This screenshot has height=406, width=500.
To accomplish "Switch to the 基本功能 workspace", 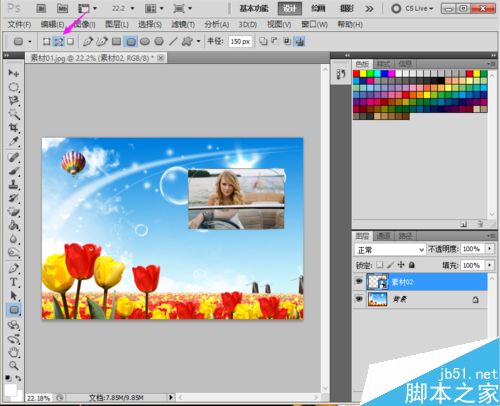I will point(254,9).
